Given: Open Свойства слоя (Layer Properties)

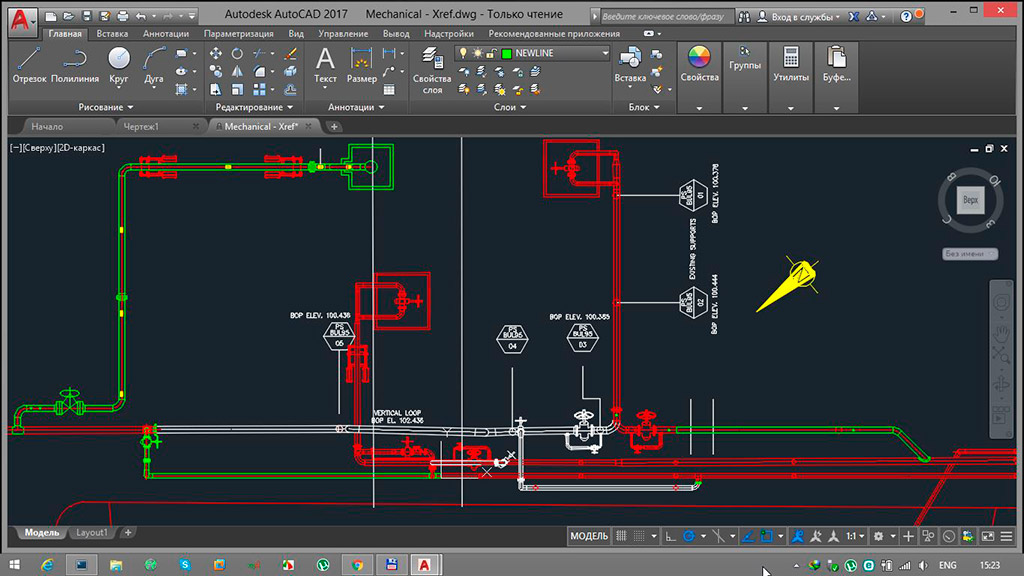Looking at the screenshot, I should [431, 70].
